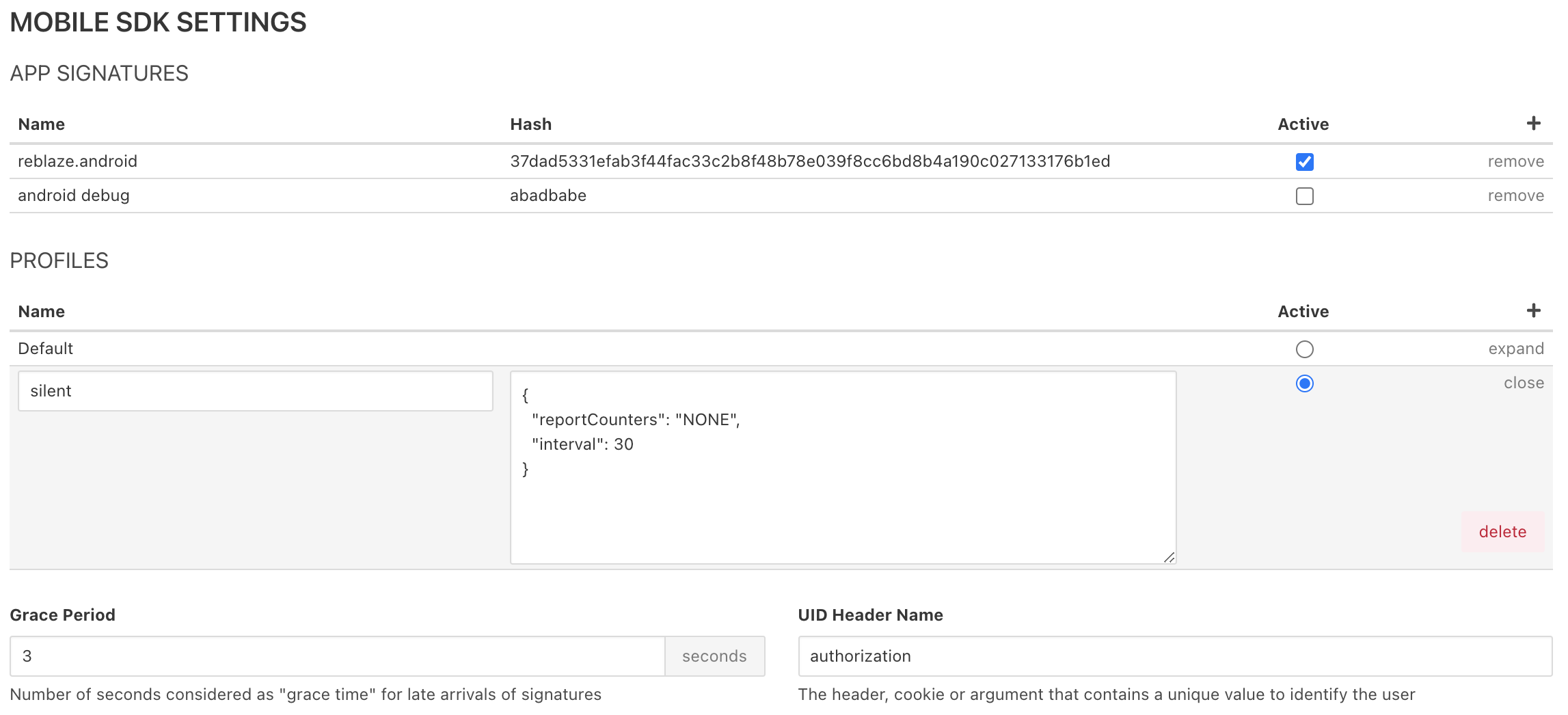Delete the silent profile

point(1502,532)
